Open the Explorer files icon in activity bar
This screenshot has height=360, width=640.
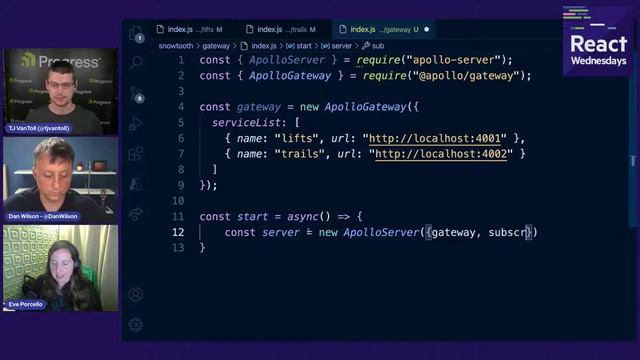[136, 33]
